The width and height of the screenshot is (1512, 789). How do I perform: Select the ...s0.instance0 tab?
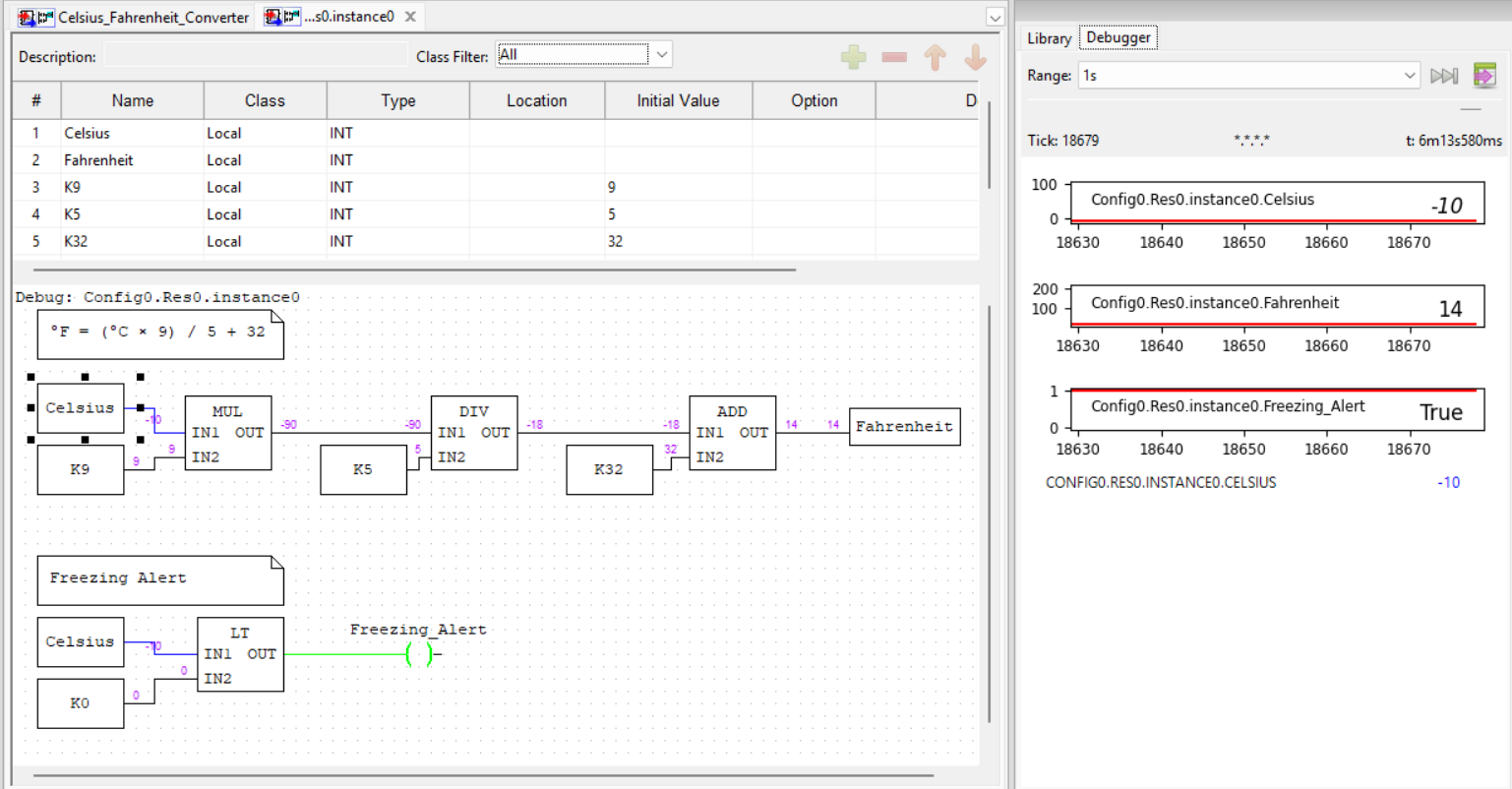pos(340,17)
